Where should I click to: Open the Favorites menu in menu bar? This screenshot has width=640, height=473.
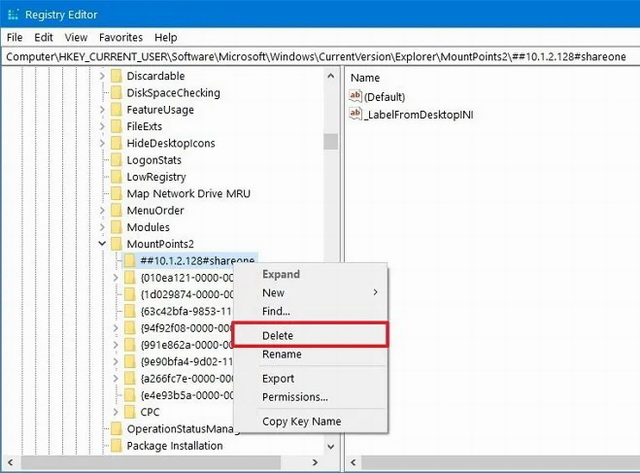[120, 37]
